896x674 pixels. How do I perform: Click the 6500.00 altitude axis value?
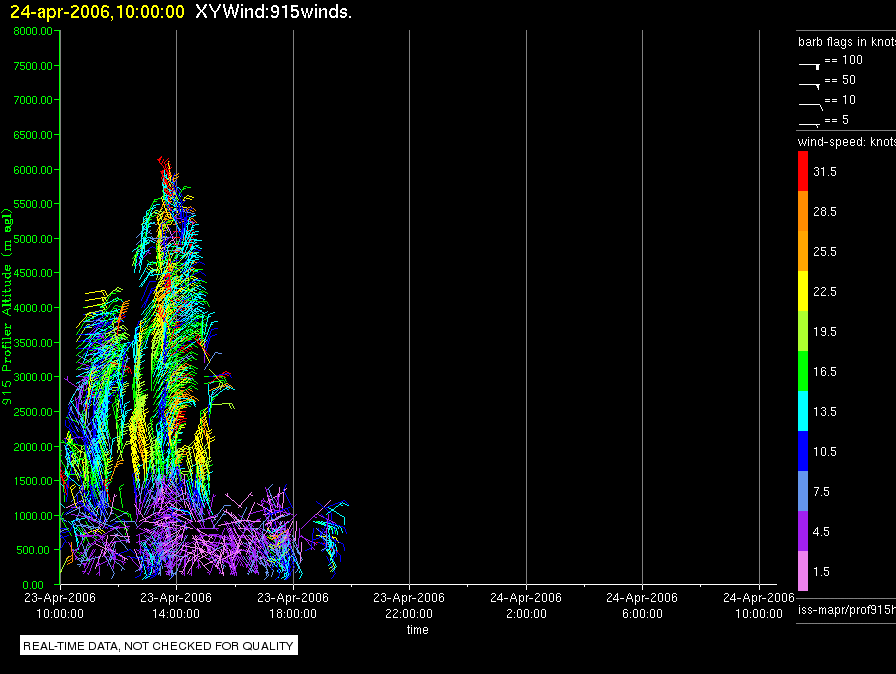point(33,135)
